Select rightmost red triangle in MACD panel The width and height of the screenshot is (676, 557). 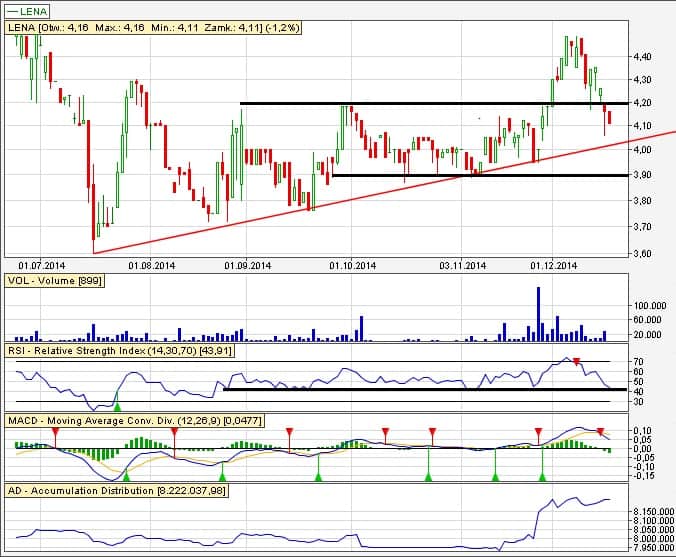(x=601, y=431)
